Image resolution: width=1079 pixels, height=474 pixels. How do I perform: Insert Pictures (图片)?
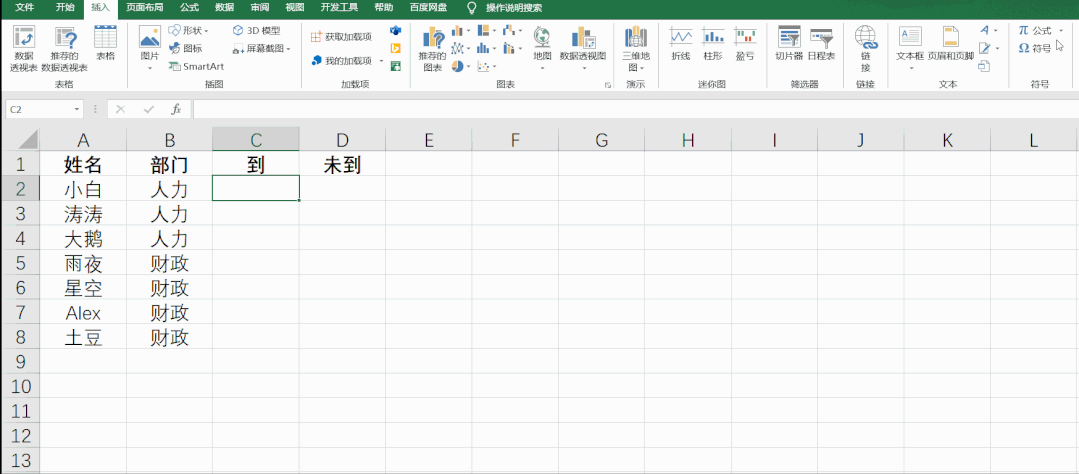coord(149,48)
